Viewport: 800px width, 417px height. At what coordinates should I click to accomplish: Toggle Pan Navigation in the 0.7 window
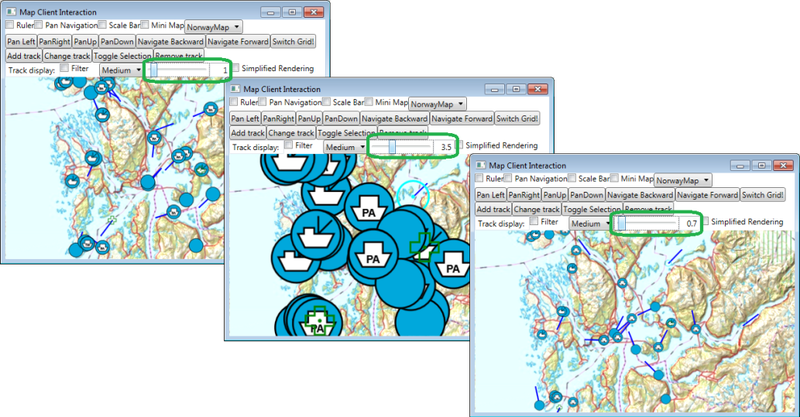(x=509, y=178)
